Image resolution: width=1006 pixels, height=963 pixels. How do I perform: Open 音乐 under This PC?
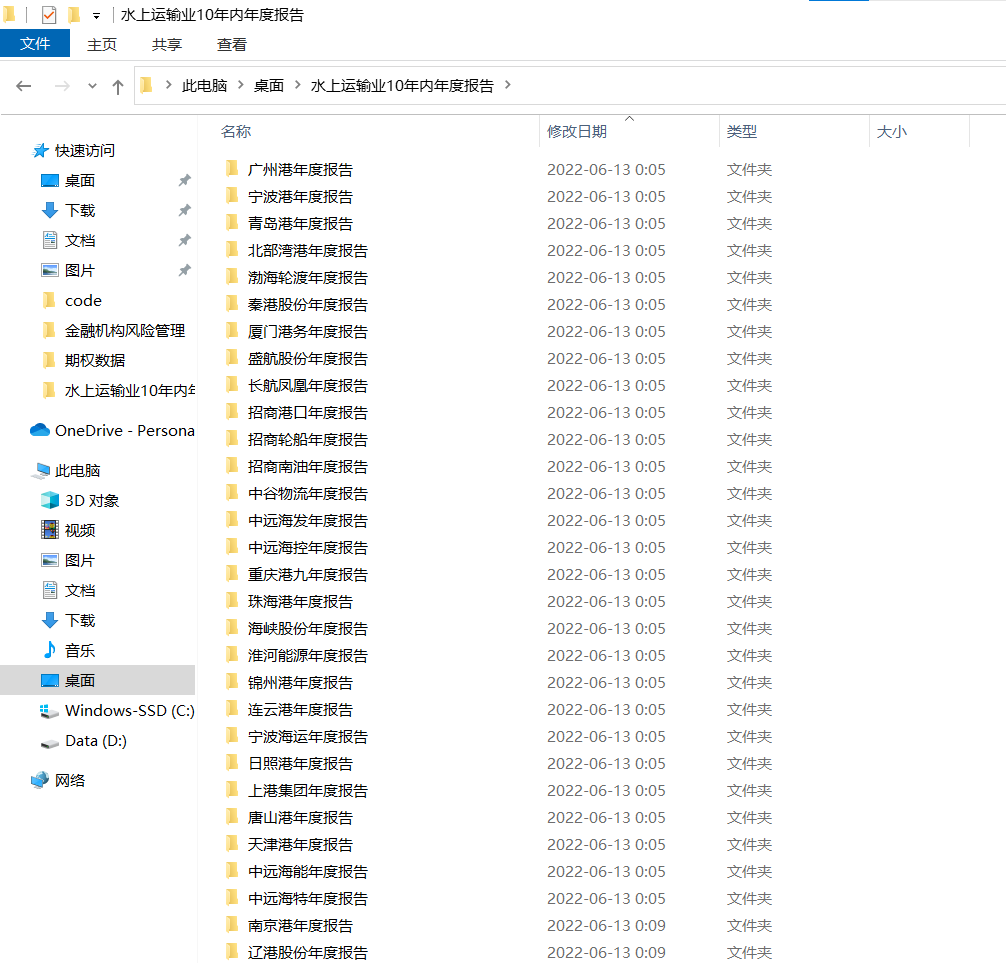80,651
